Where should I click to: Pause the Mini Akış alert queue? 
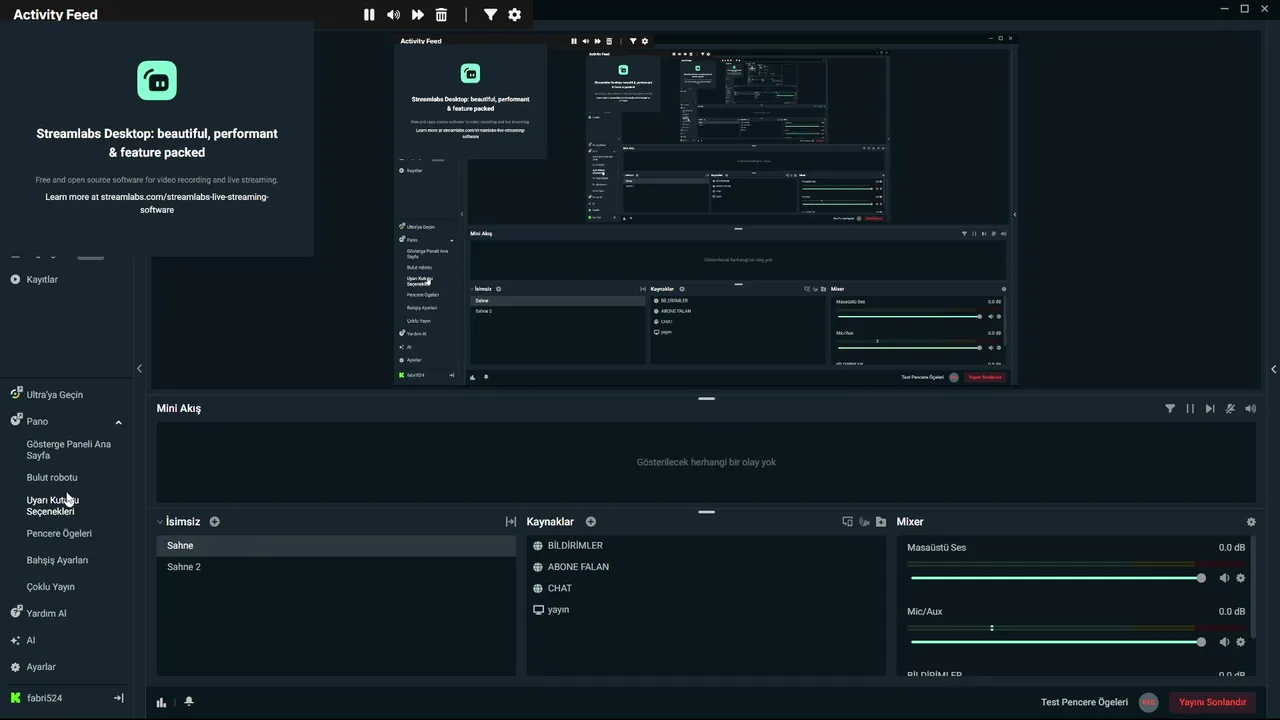pos(1190,408)
